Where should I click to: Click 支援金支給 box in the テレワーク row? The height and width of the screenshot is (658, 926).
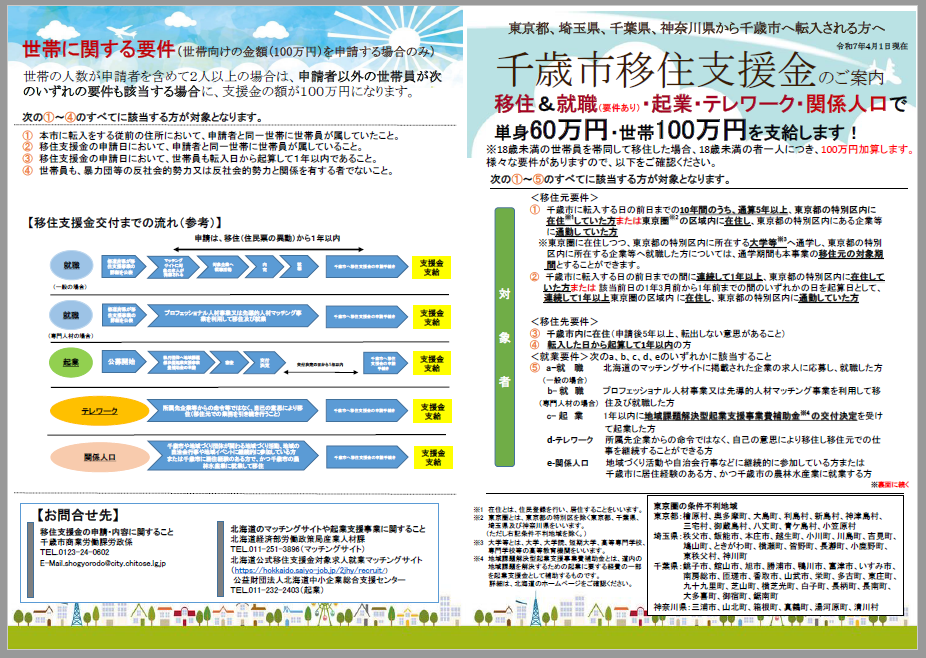(431, 410)
